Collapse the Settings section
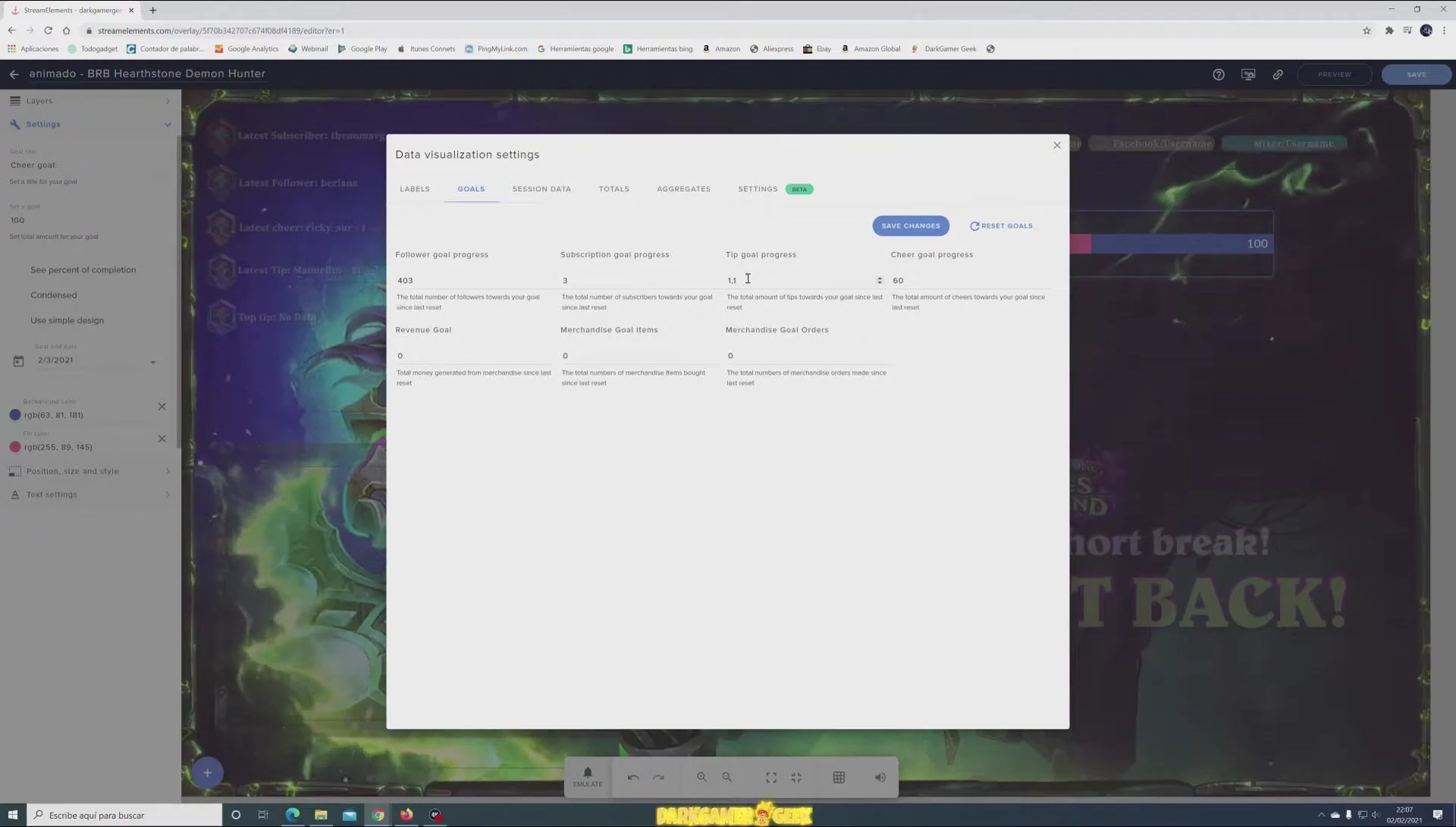Viewport: 1456px width, 827px height. coord(168,124)
